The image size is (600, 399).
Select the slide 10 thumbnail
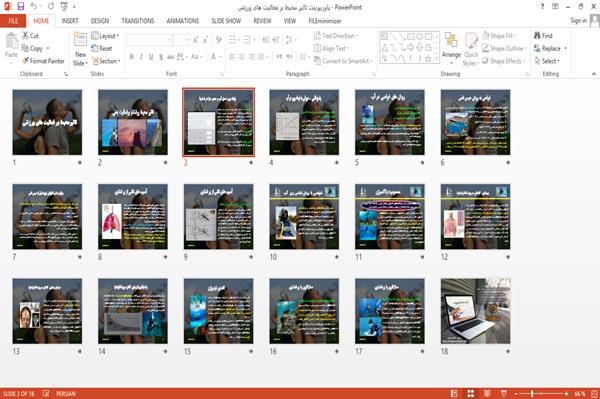coord(304,217)
